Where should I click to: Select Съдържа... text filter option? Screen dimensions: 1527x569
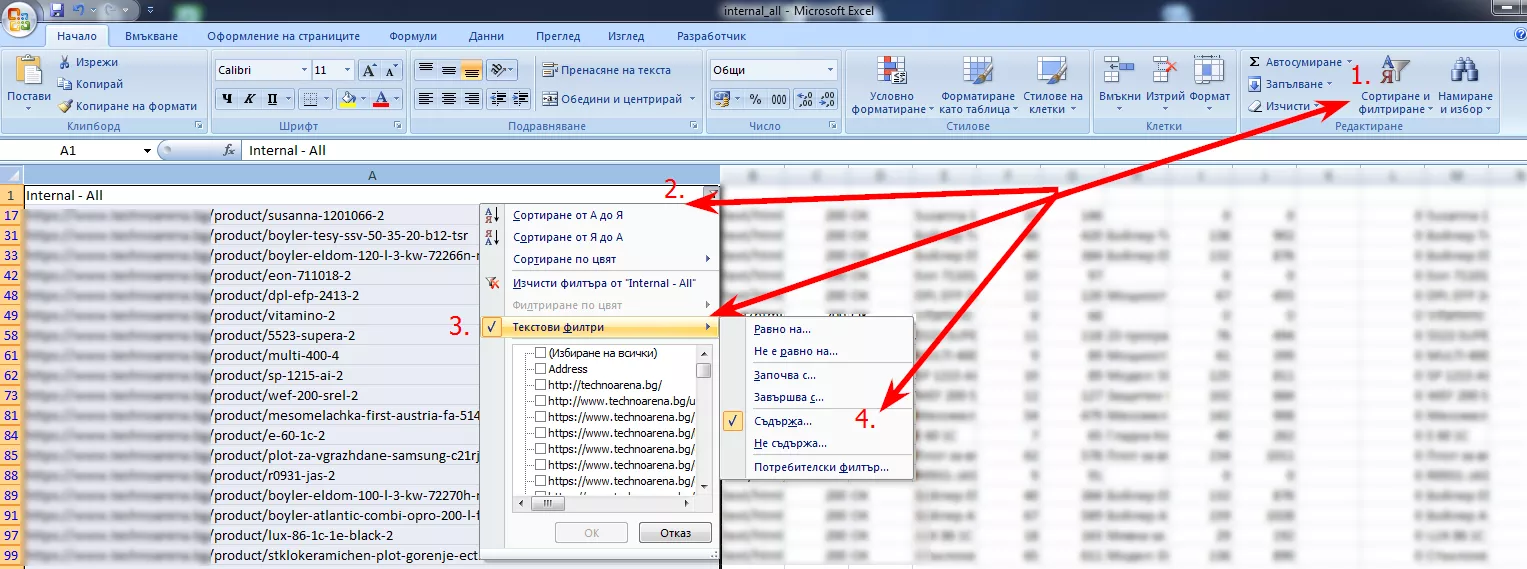[783, 421]
